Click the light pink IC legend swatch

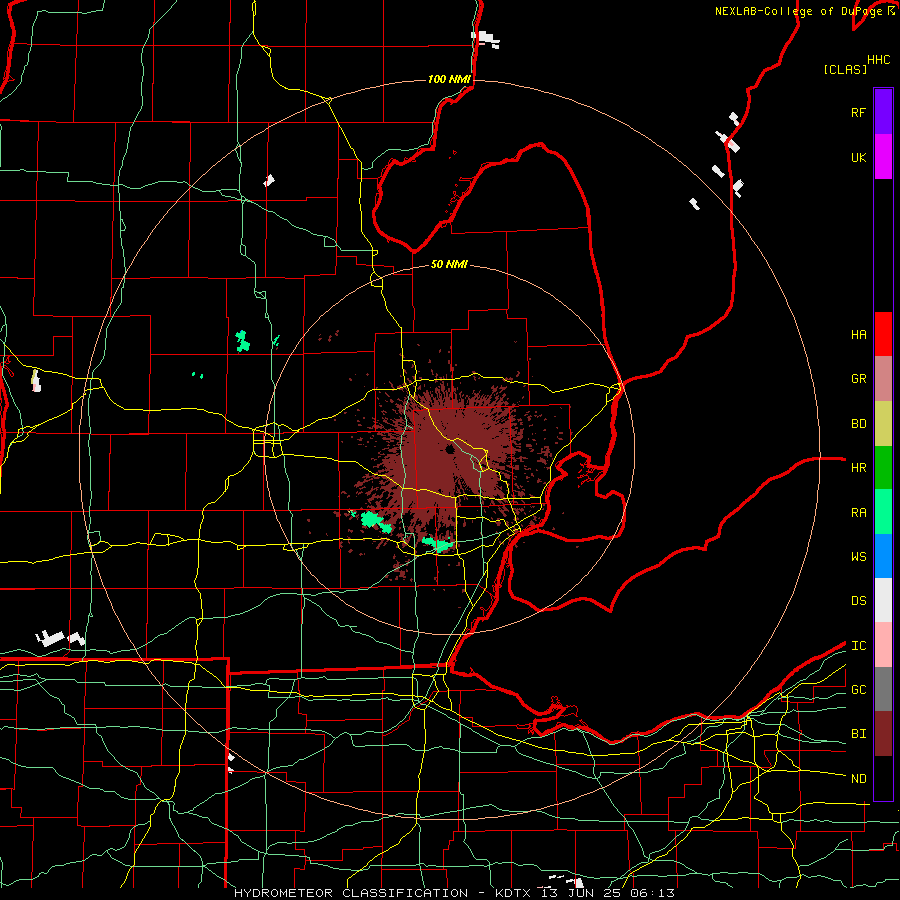[x=883, y=645]
